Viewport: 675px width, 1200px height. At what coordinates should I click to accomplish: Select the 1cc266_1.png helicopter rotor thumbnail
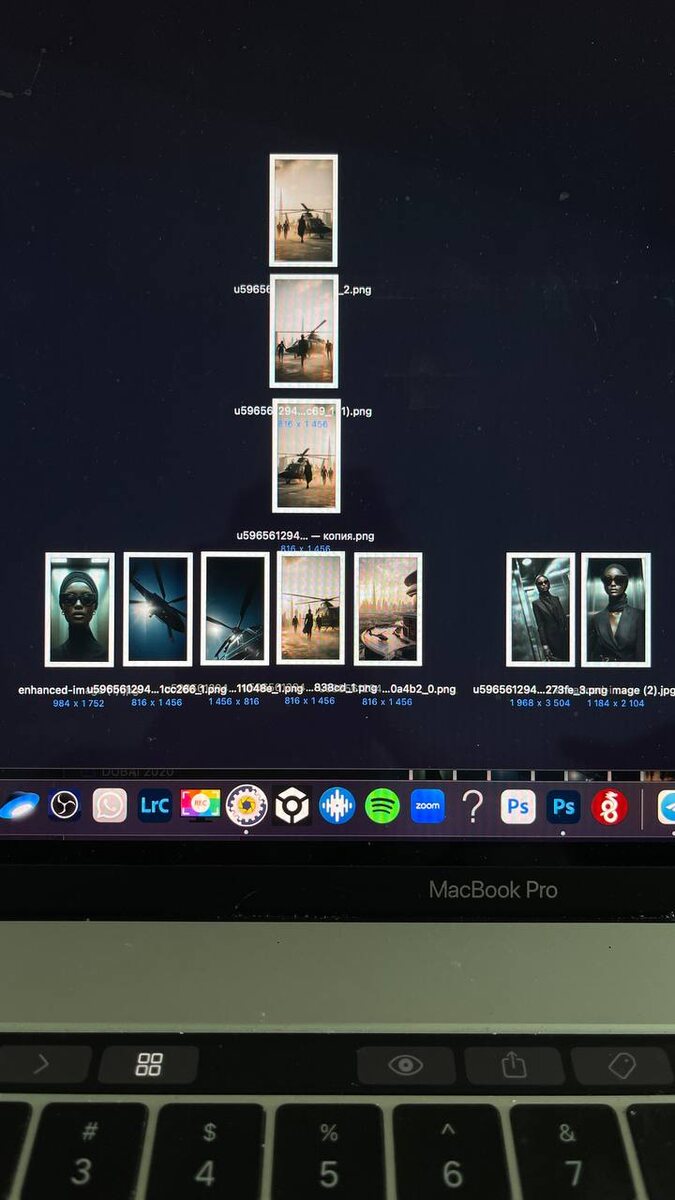click(x=158, y=609)
